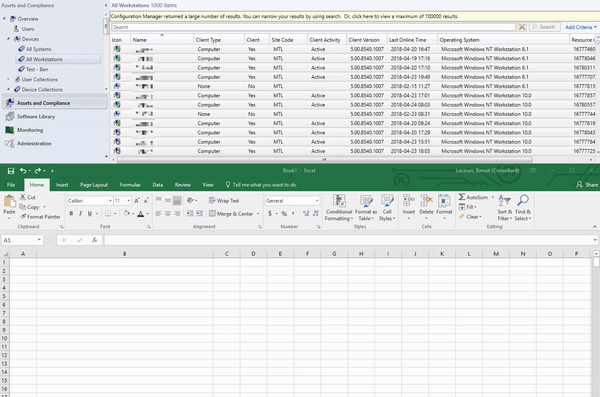Click AutoSum
This screenshot has height=397, width=600.
(473, 197)
